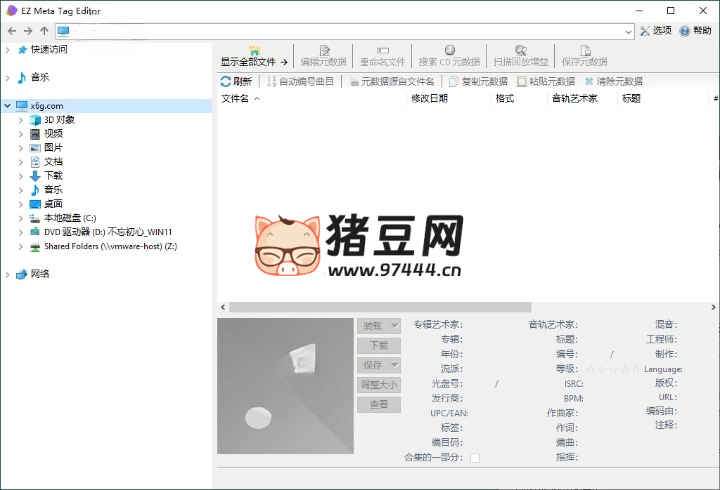Click the scrollbar right arrow
This screenshot has height=490, width=720.
point(713,307)
